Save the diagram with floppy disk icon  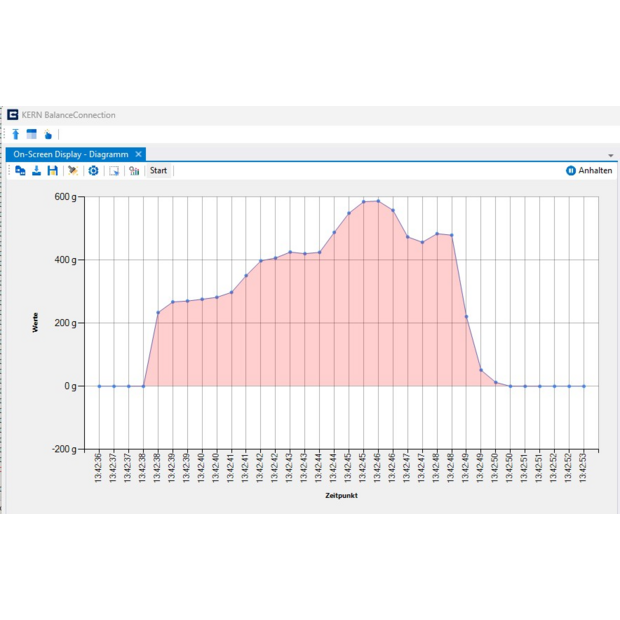point(52,171)
